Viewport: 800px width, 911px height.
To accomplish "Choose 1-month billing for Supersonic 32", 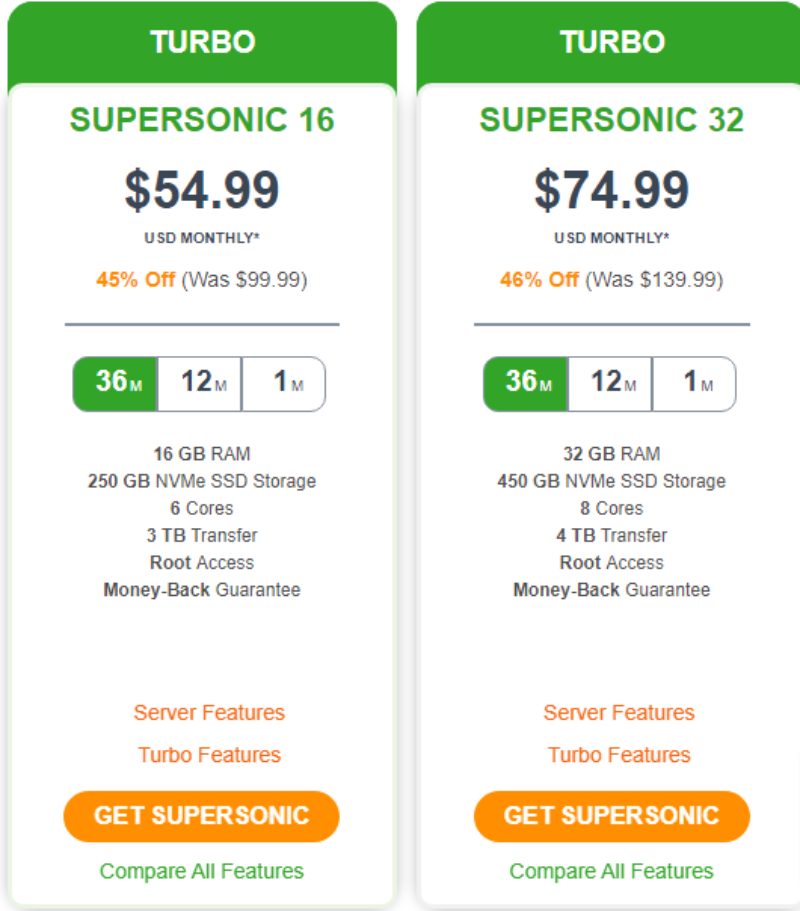I will (x=694, y=383).
